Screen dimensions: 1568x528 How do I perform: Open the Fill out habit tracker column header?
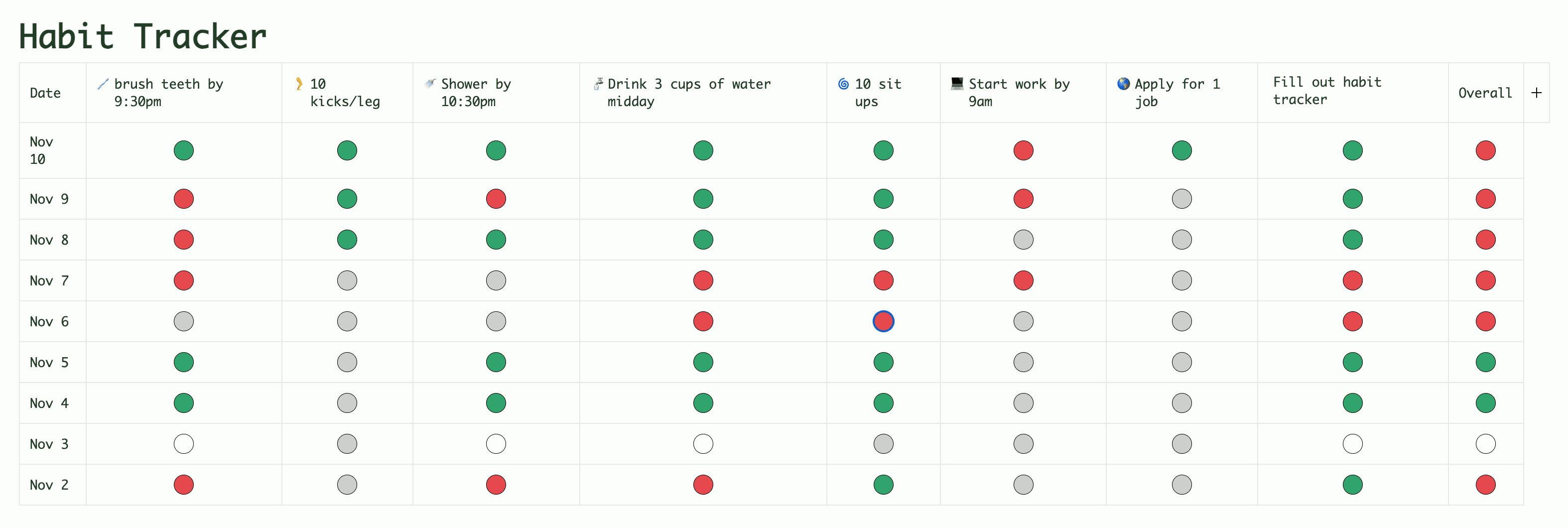coord(1326,91)
